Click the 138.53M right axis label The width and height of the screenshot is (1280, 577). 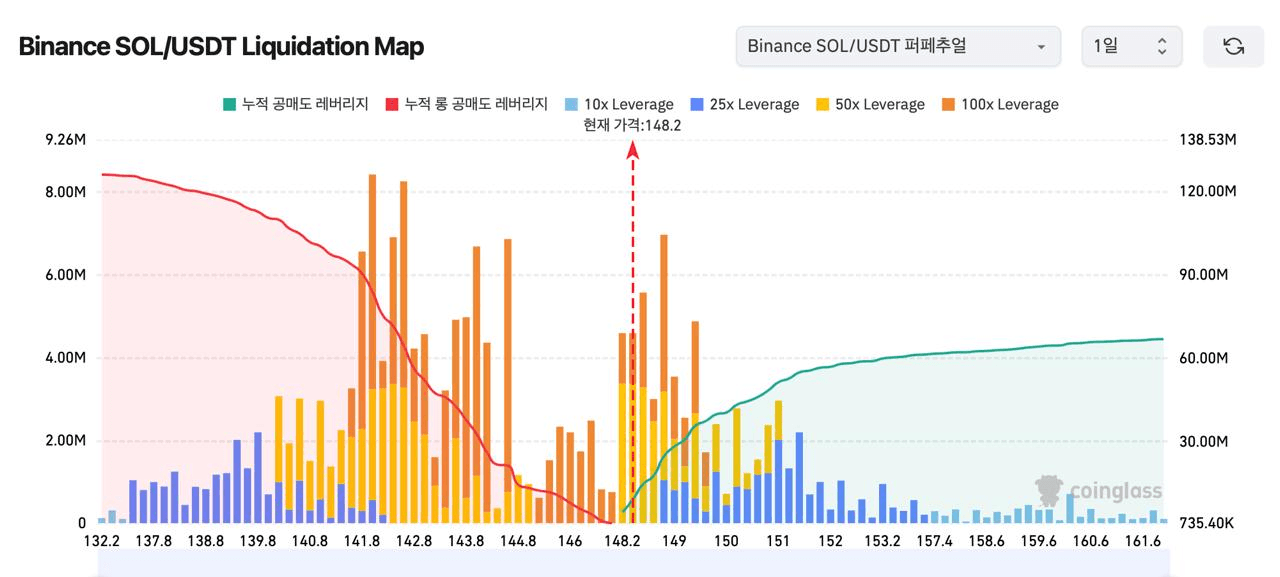coord(1208,140)
